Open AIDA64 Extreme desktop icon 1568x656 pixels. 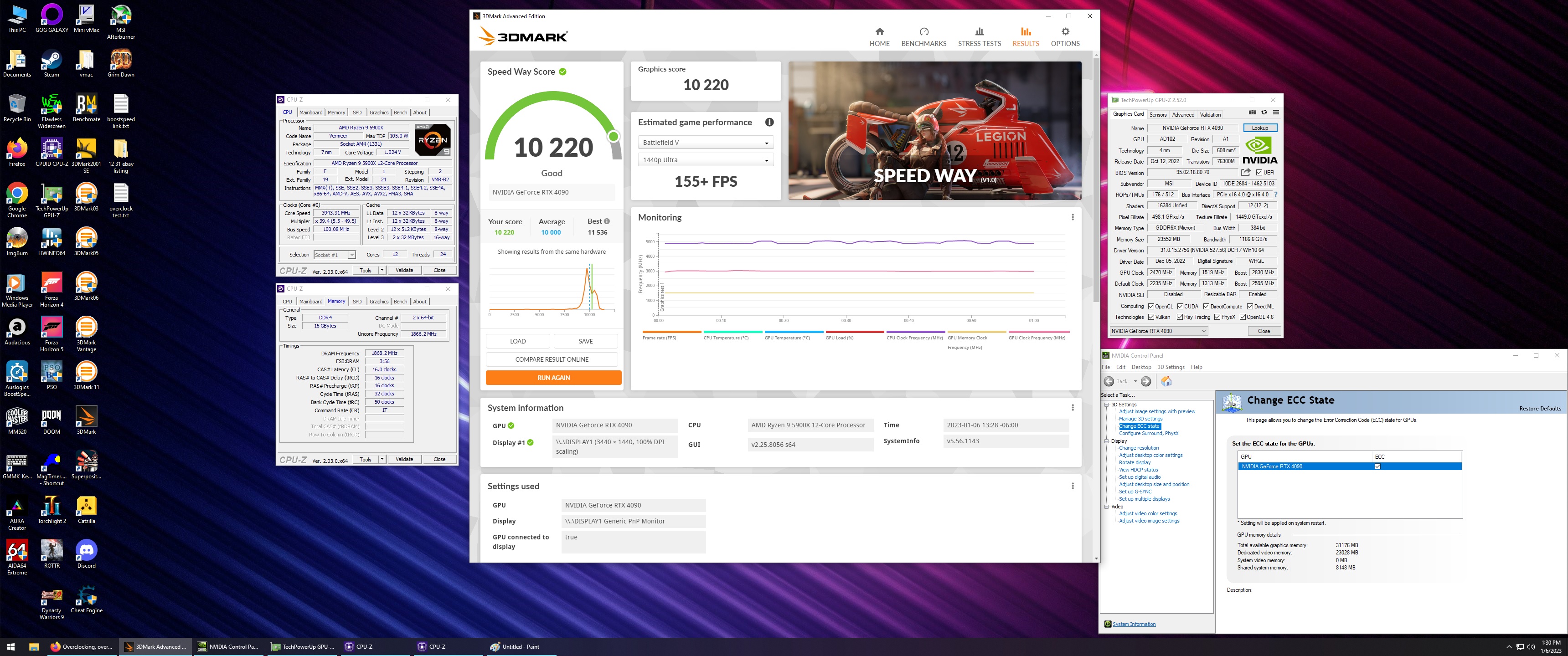coord(17,558)
